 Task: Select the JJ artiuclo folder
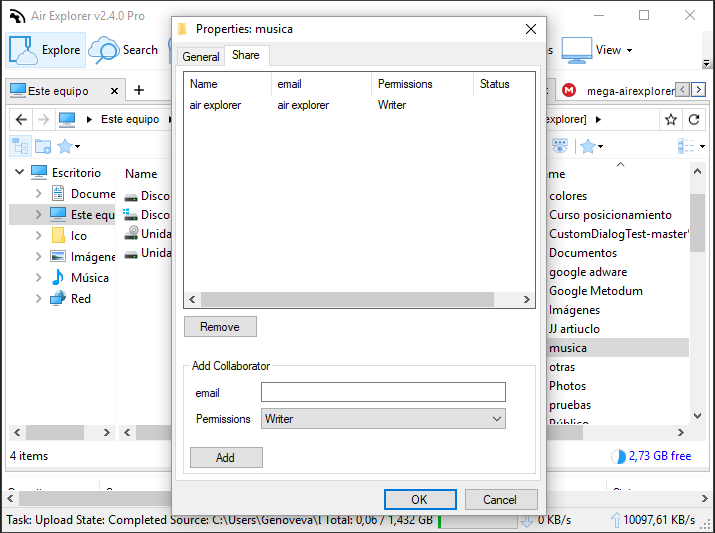click(574, 329)
